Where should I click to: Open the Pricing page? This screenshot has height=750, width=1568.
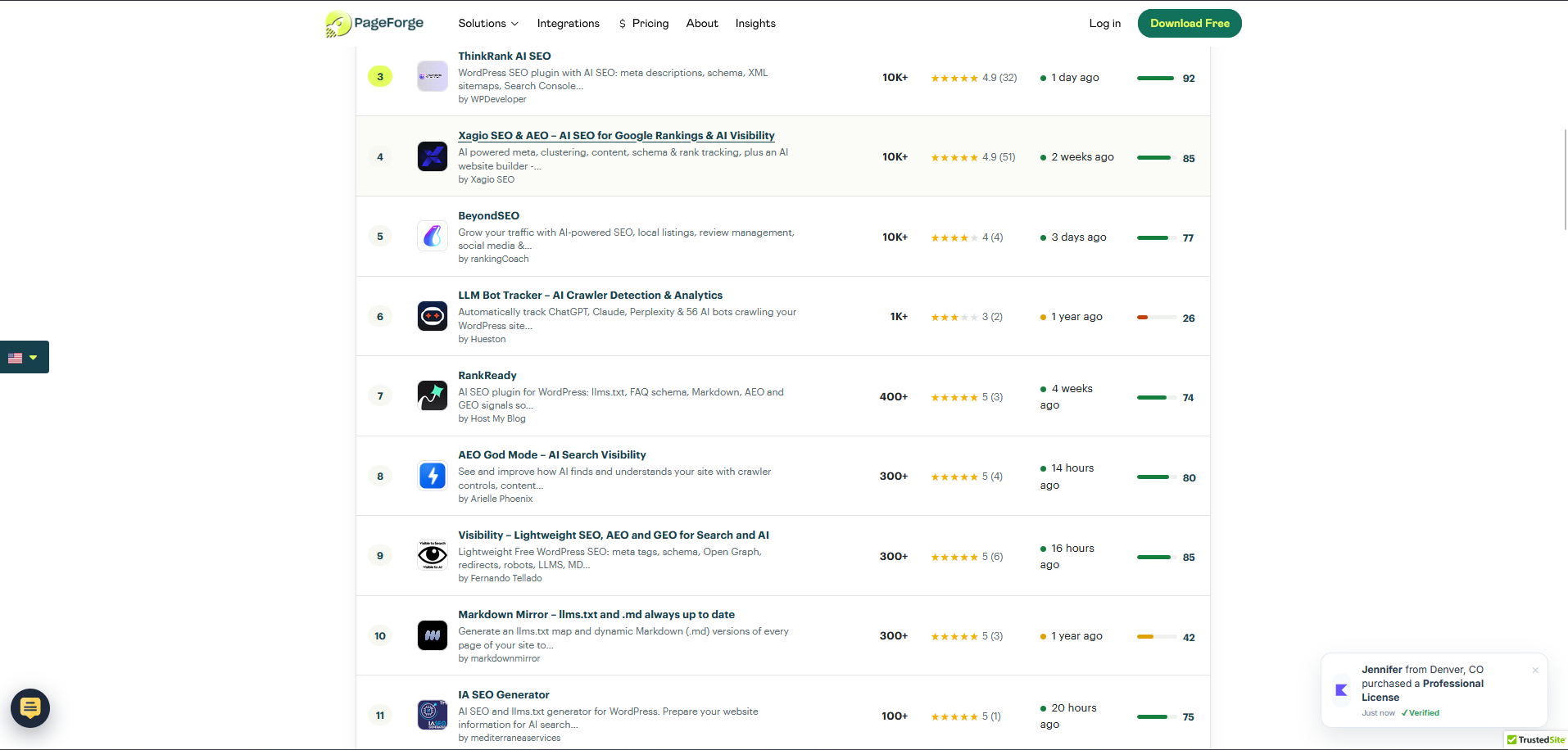[x=644, y=24]
